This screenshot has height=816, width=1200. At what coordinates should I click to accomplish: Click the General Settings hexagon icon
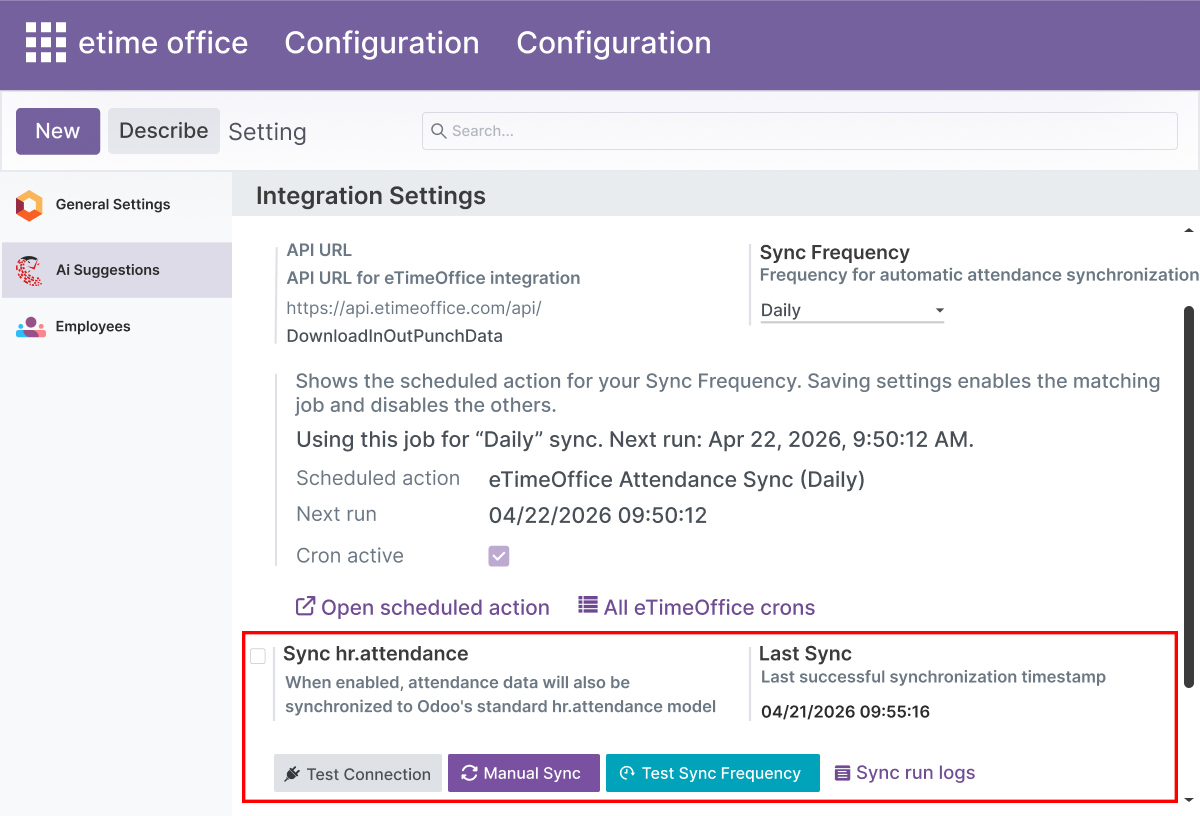30,205
